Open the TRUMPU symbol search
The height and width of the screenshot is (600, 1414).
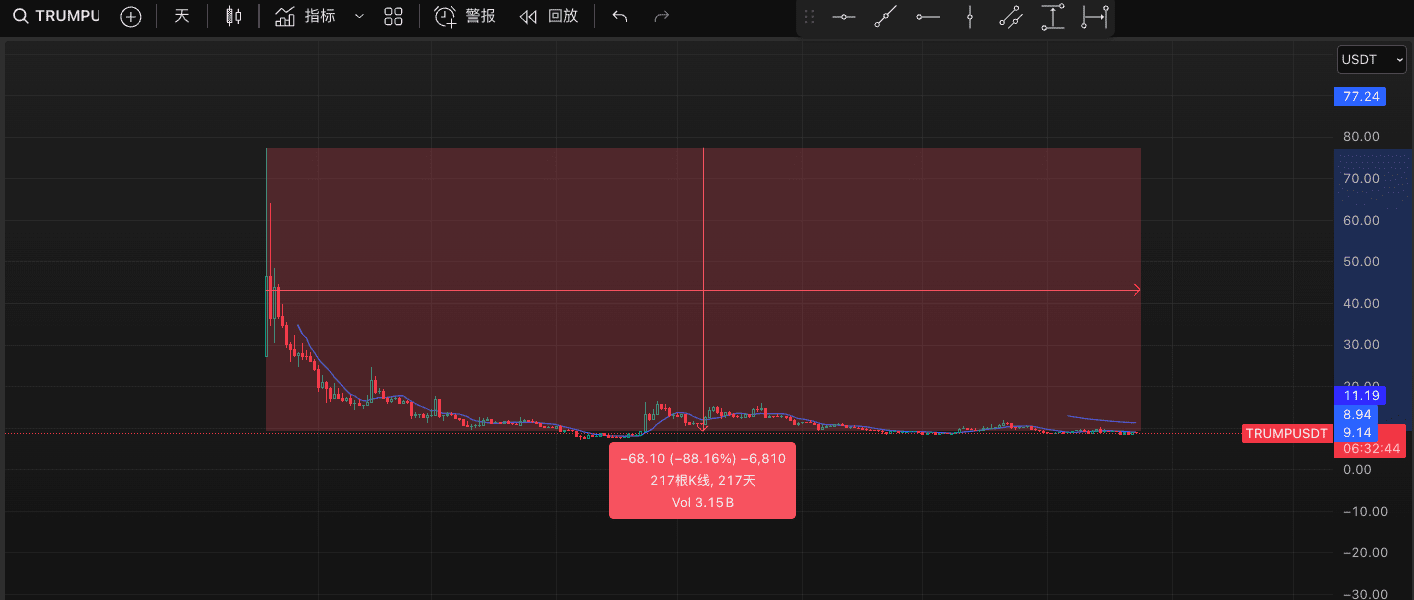pos(56,16)
